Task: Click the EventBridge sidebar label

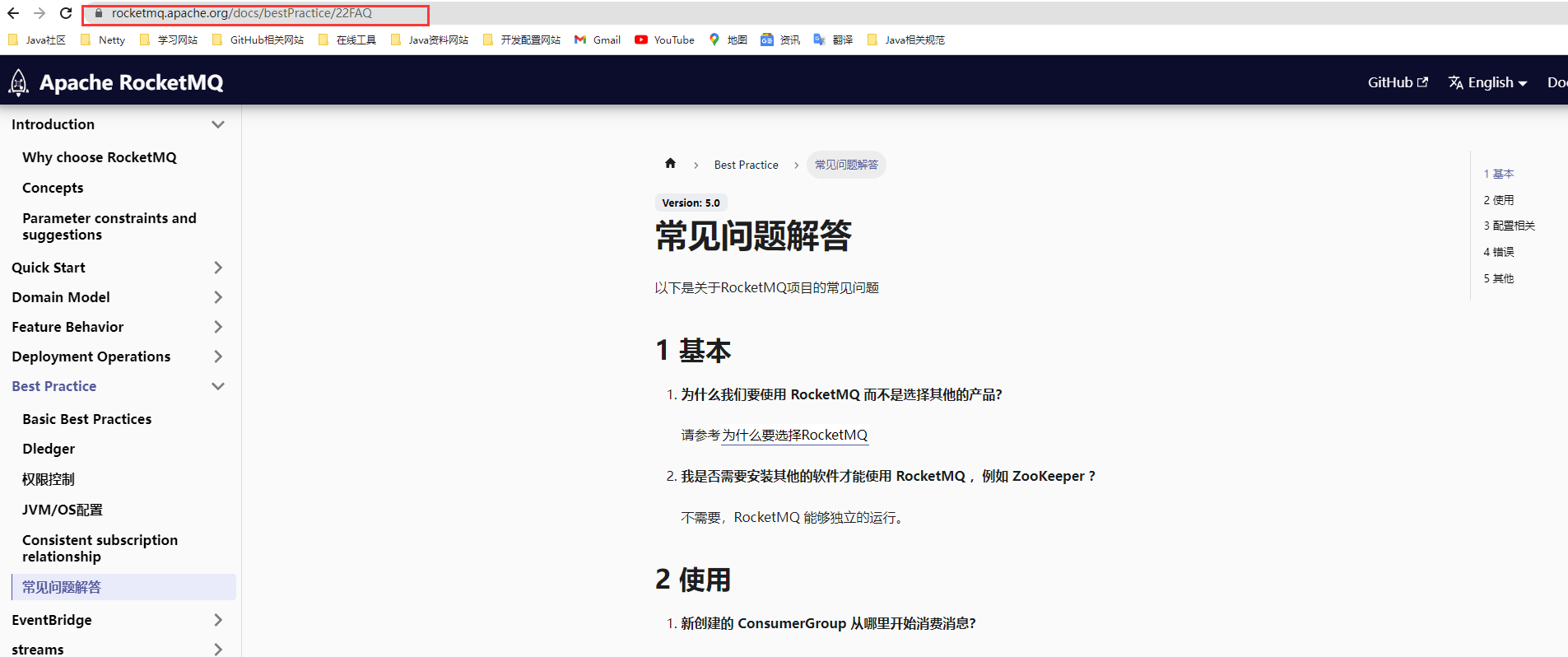Action: coord(52,620)
